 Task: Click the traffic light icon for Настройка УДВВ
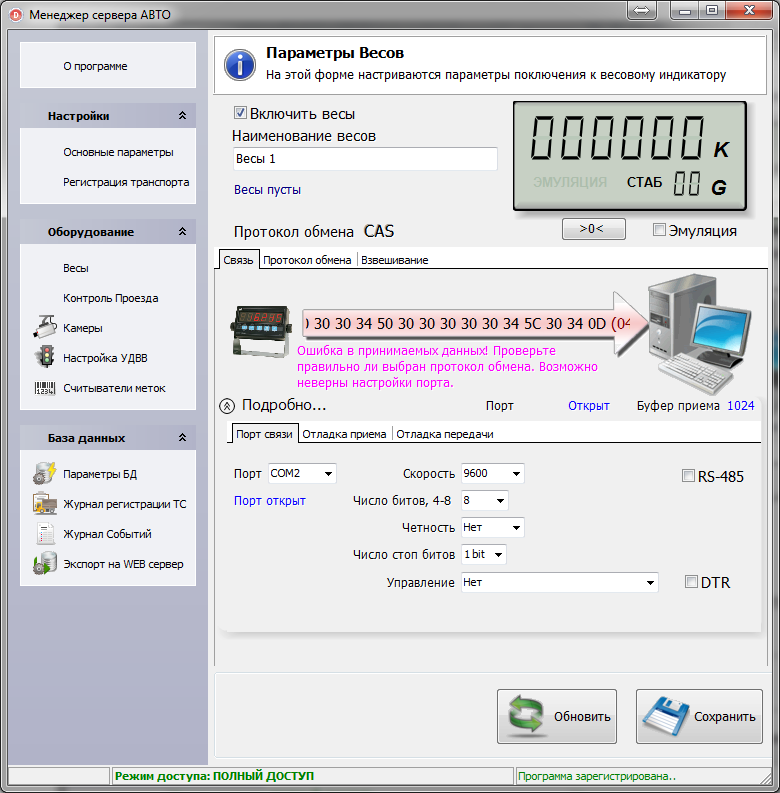tap(44, 358)
